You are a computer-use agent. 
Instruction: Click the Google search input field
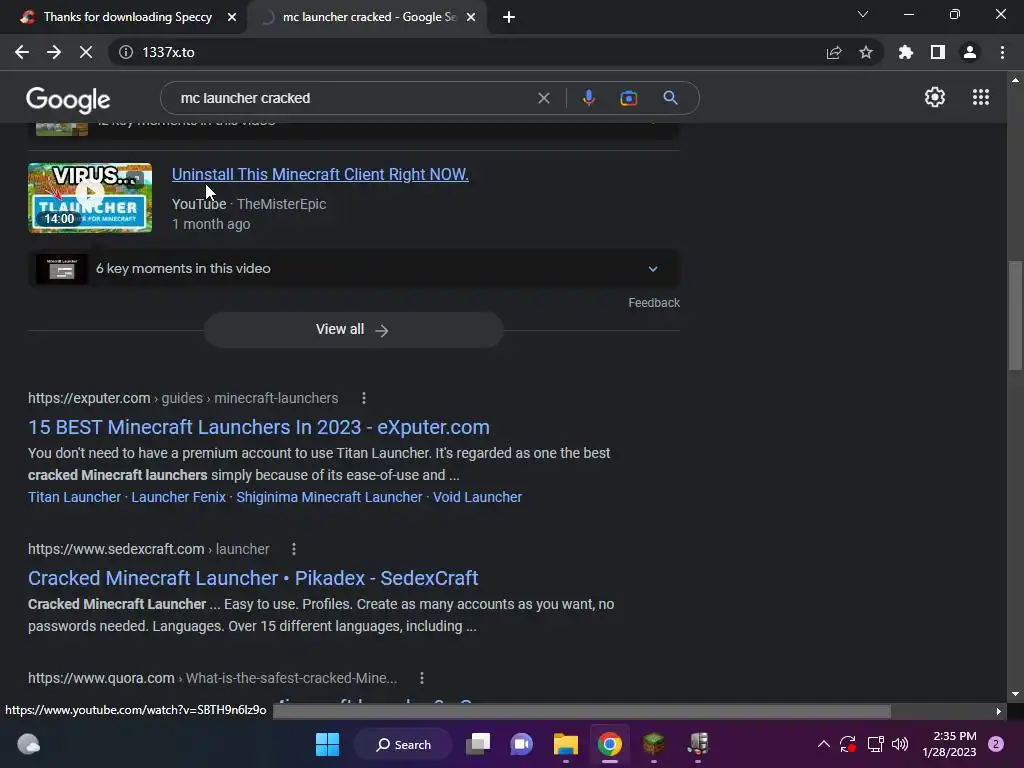pyautogui.click(x=353, y=98)
